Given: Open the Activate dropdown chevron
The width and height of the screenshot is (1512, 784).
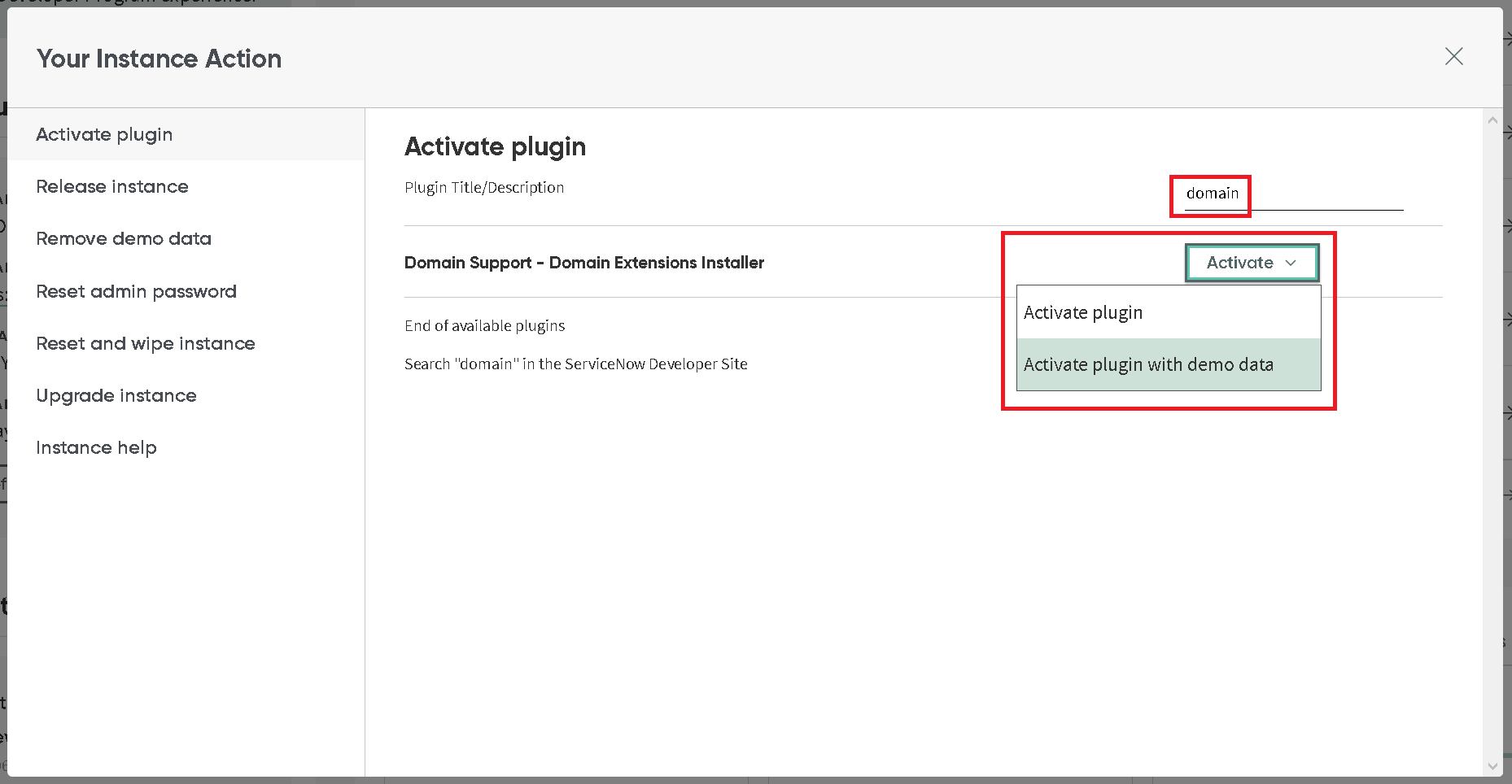Looking at the screenshot, I should click(x=1291, y=263).
